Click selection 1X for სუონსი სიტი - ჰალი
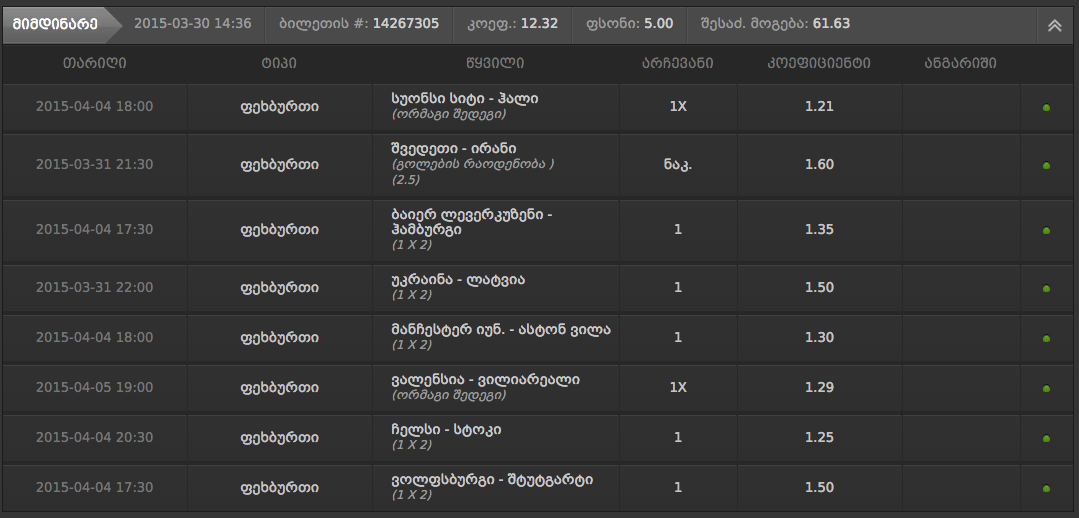Screen dimensions: 1079x518 click(678, 107)
